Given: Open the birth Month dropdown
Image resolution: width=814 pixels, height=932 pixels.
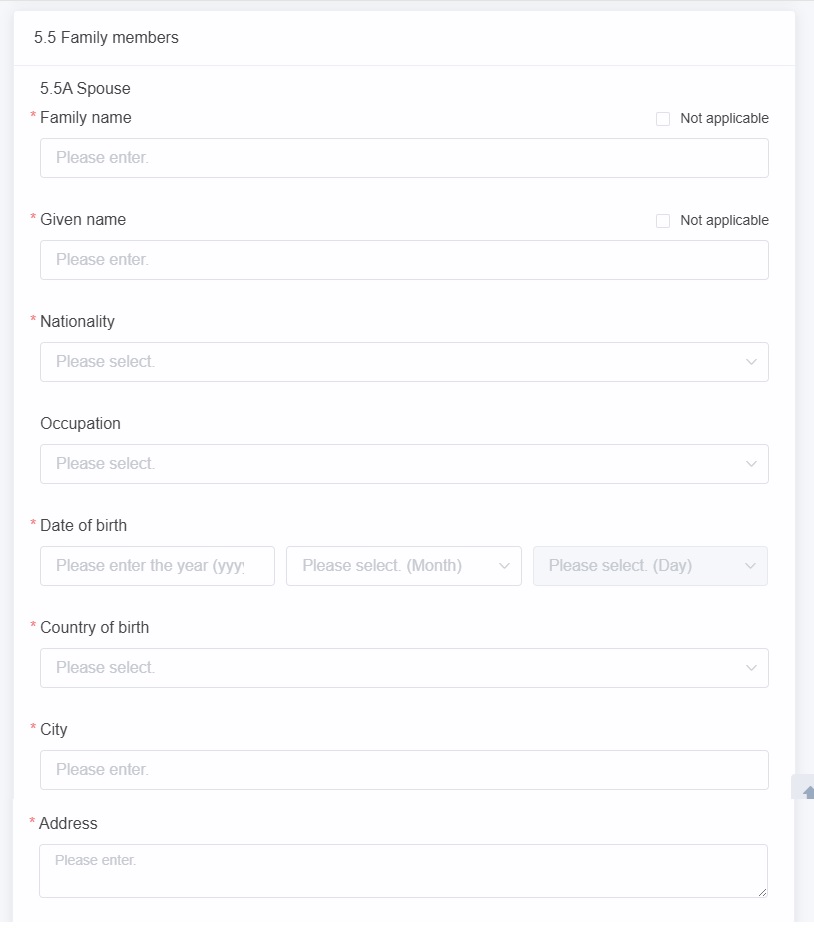Looking at the screenshot, I should pyautogui.click(x=404, y=566).
